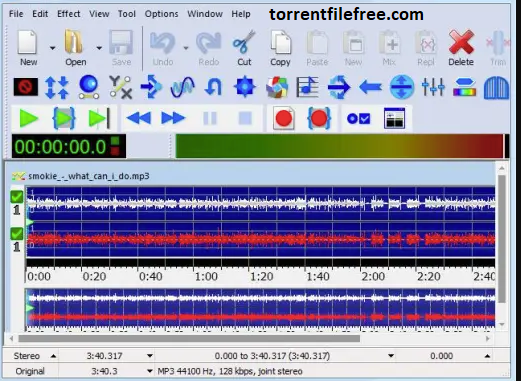Click the music note pitch icon
521x381 pixels.
coord(307,87)
